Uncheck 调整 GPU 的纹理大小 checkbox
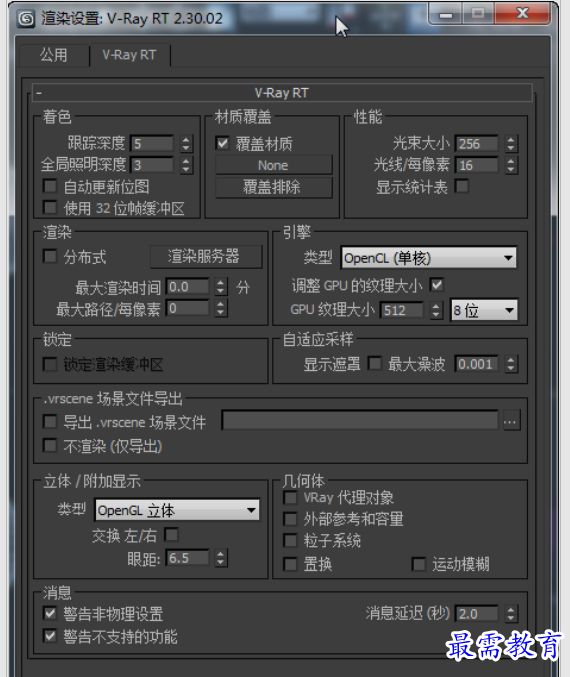 pyautogui.click(x=437, y=285)
